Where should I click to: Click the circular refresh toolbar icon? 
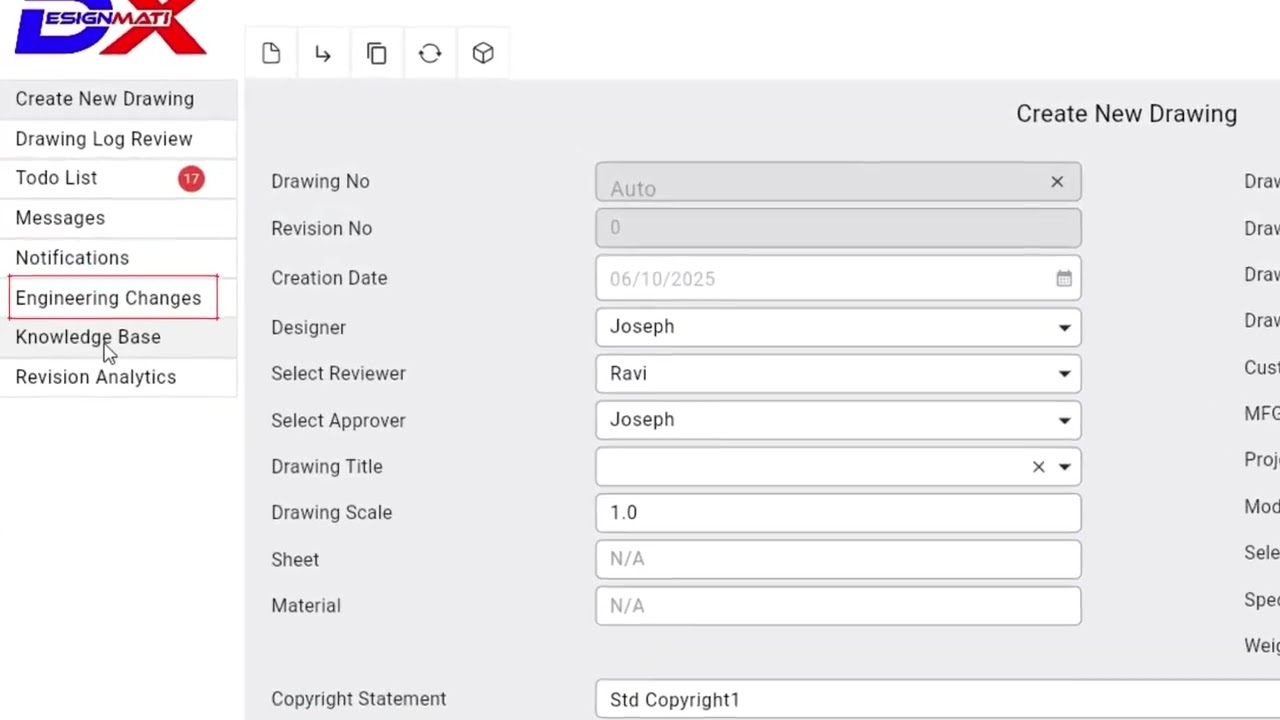pyautogui.click(x=430, y=53)
